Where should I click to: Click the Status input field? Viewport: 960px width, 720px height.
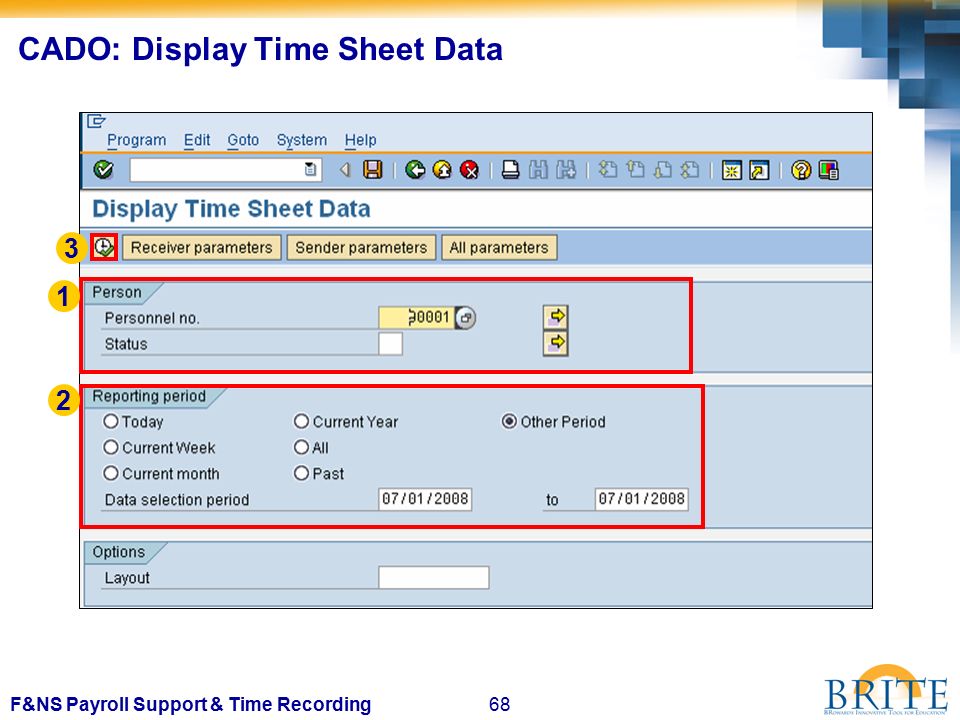point(391,343)
